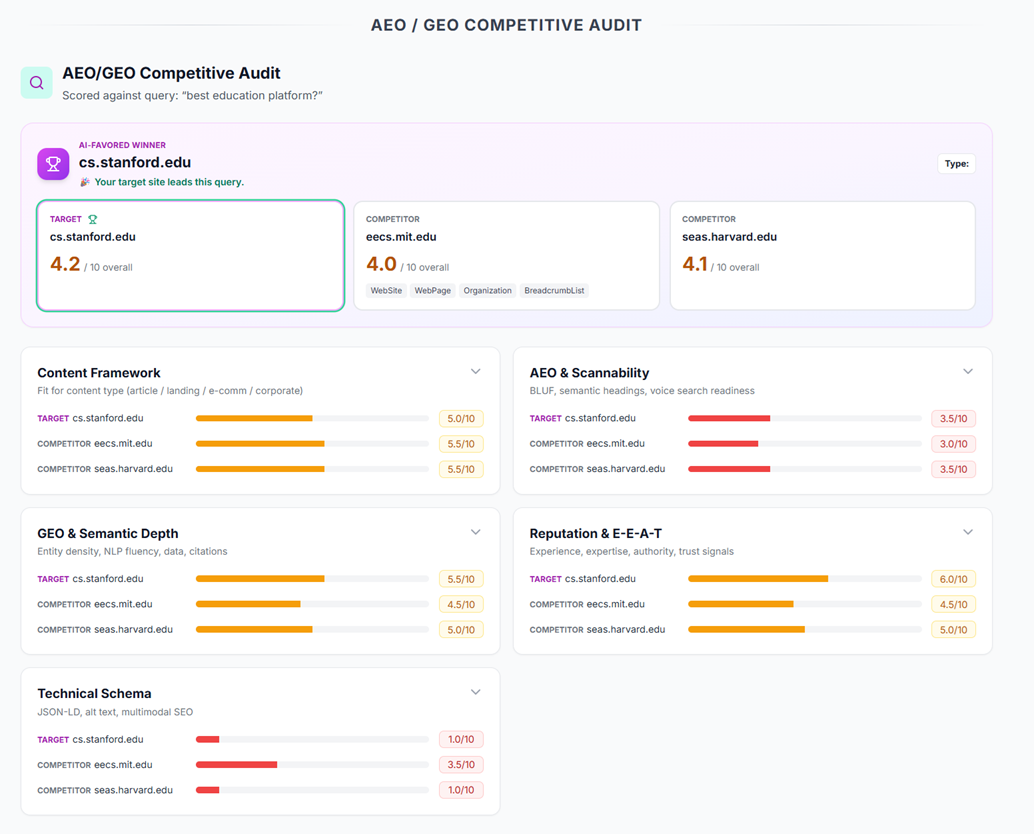Collapse the Content Framework section
The image size is (1034, 834).
tap(475, 371)
